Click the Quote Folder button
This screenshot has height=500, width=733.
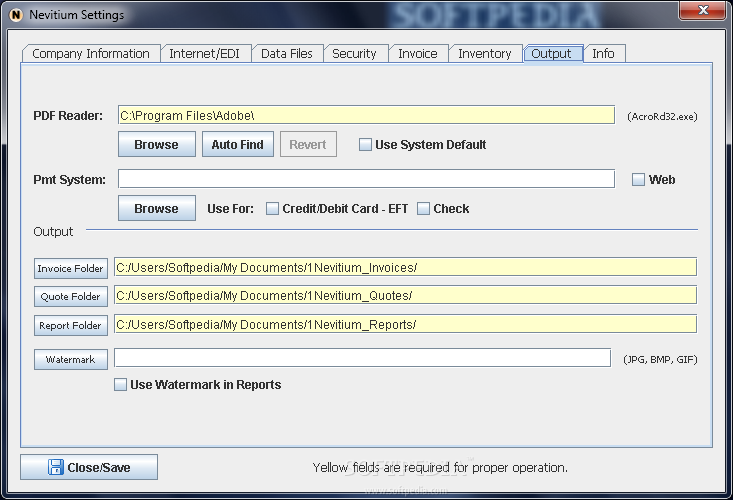[x=71, y=296]
